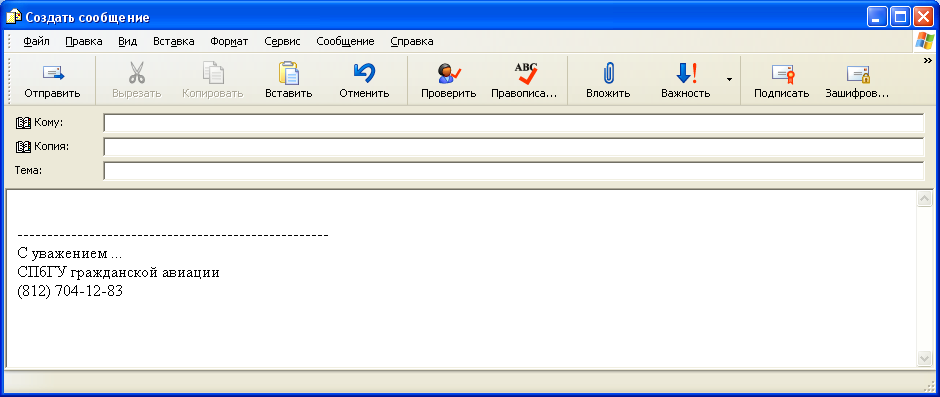Open the Сообщение menu
The width and height of the screenshot is (940, 397).
coord(345,41)
